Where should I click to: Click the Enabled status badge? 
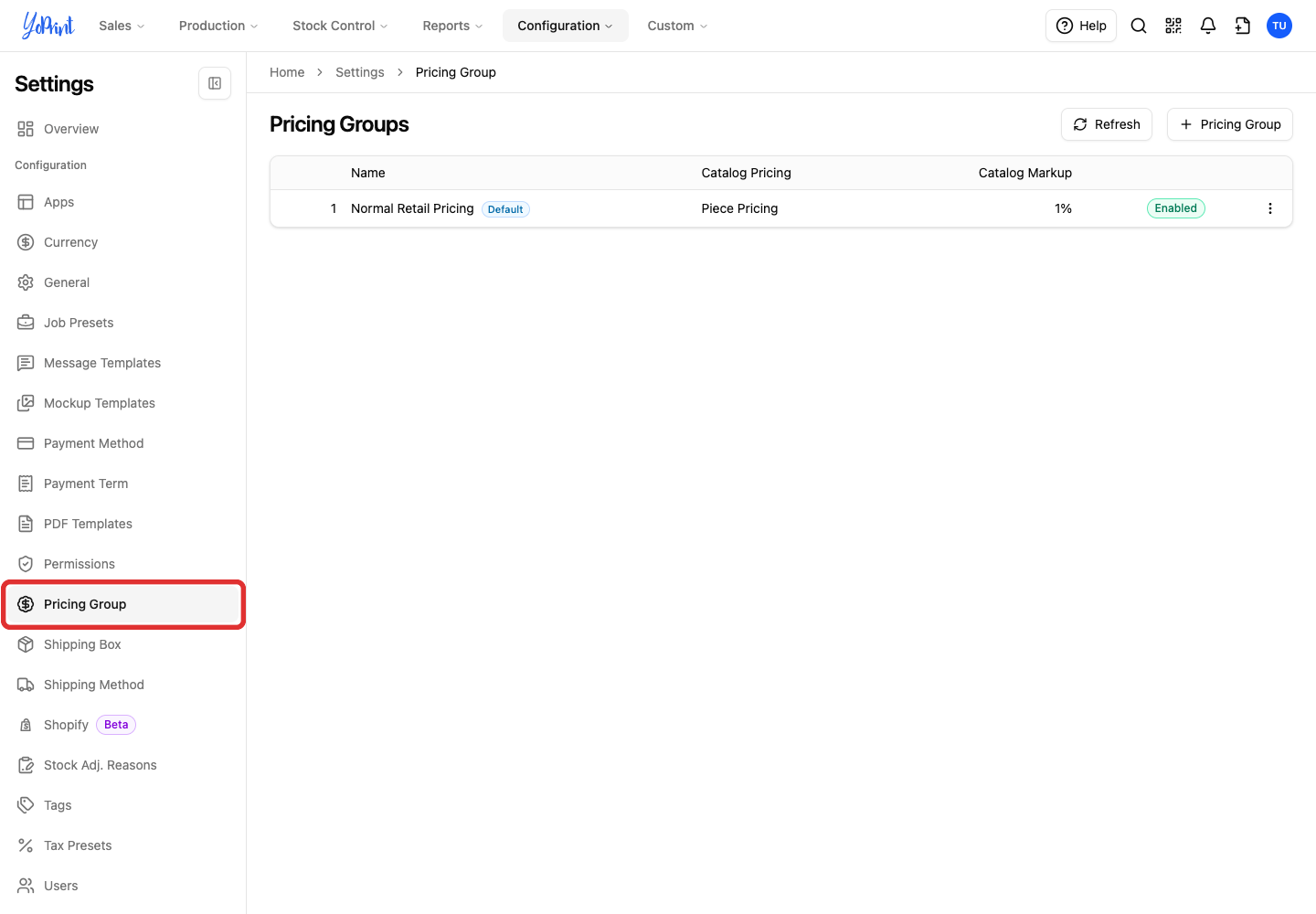click(1176, 208)
